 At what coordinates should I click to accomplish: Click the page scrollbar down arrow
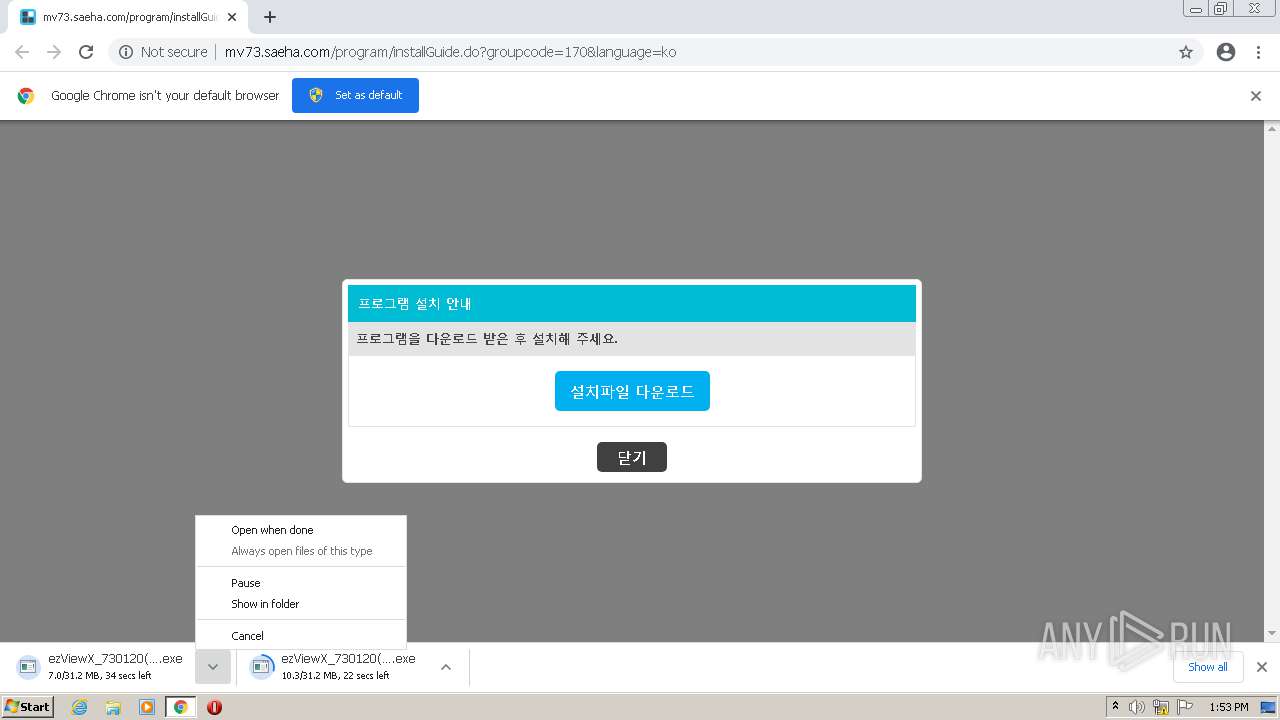click(x=1272, y=633)
